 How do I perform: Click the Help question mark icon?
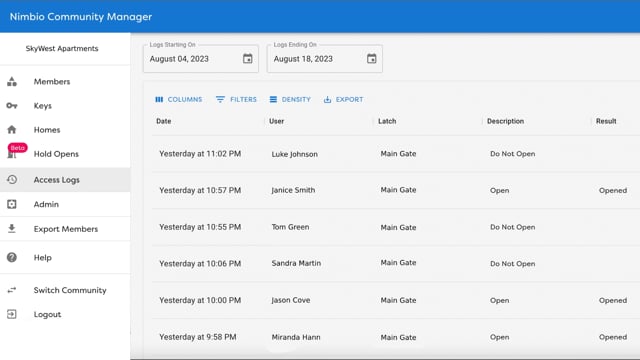[x=12, y=258]
